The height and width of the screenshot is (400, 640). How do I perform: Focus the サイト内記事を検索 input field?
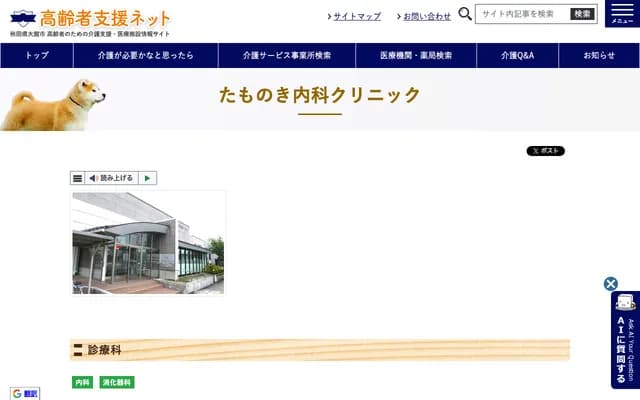click(x=522, y=14)
